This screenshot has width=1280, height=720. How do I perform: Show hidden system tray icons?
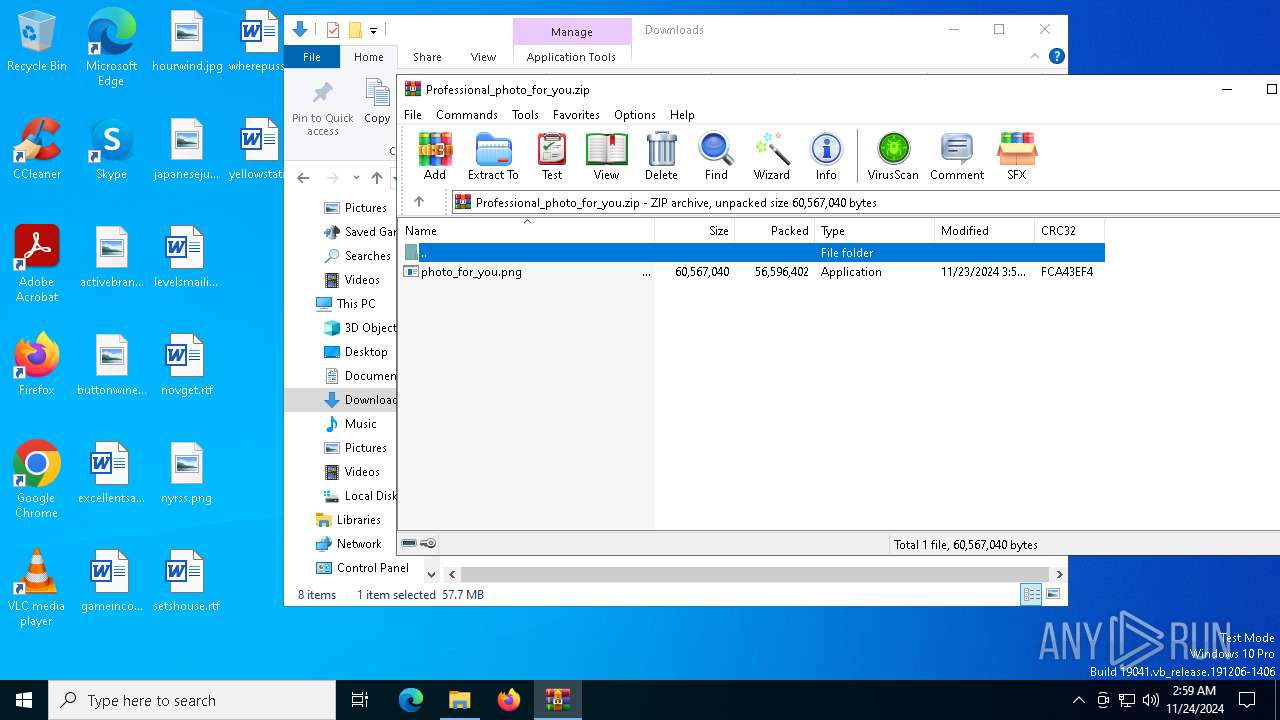point(1078,700)
